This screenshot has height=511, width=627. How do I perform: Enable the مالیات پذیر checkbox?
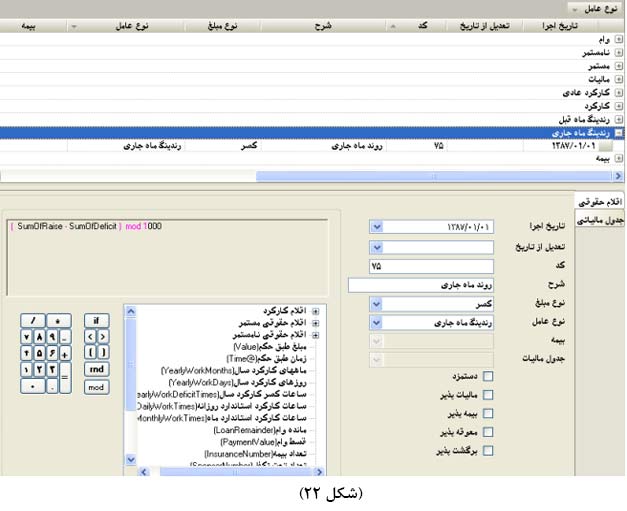pyautogui.click(x=488, y=395)
